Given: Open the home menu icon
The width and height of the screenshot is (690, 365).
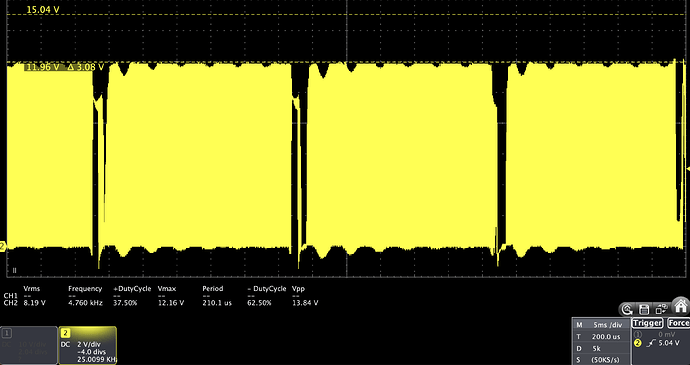Looking at the screenshot, I should pos(681,305).
